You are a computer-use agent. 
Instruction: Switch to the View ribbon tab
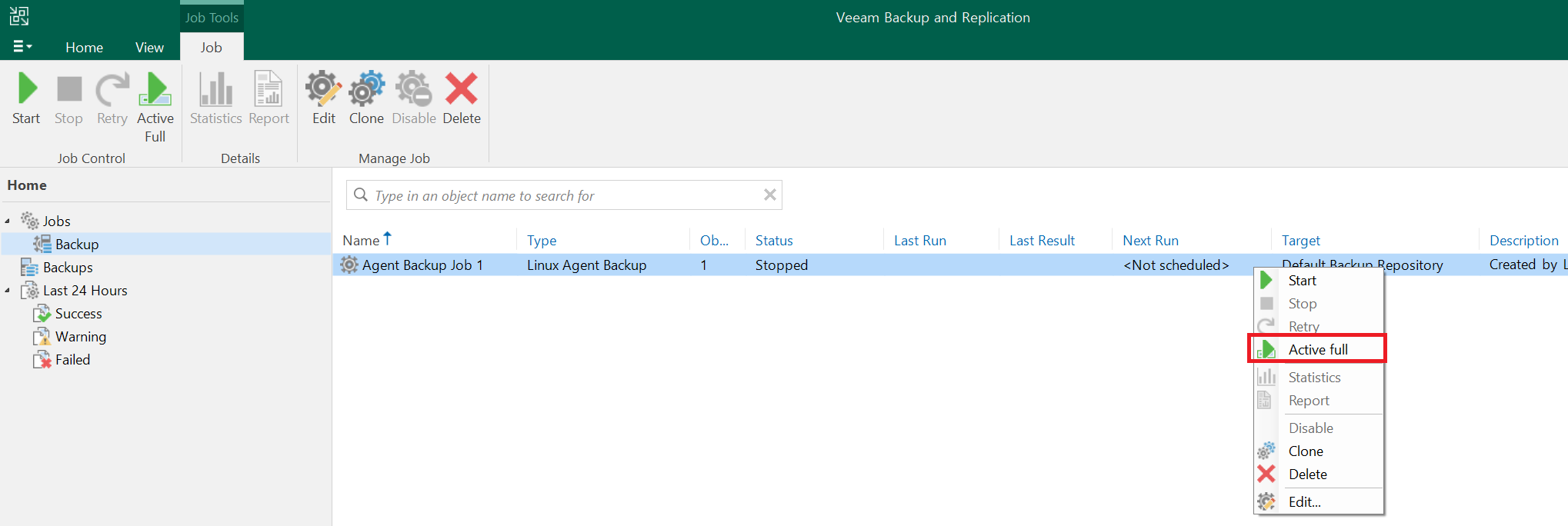(x=149, y=48)
